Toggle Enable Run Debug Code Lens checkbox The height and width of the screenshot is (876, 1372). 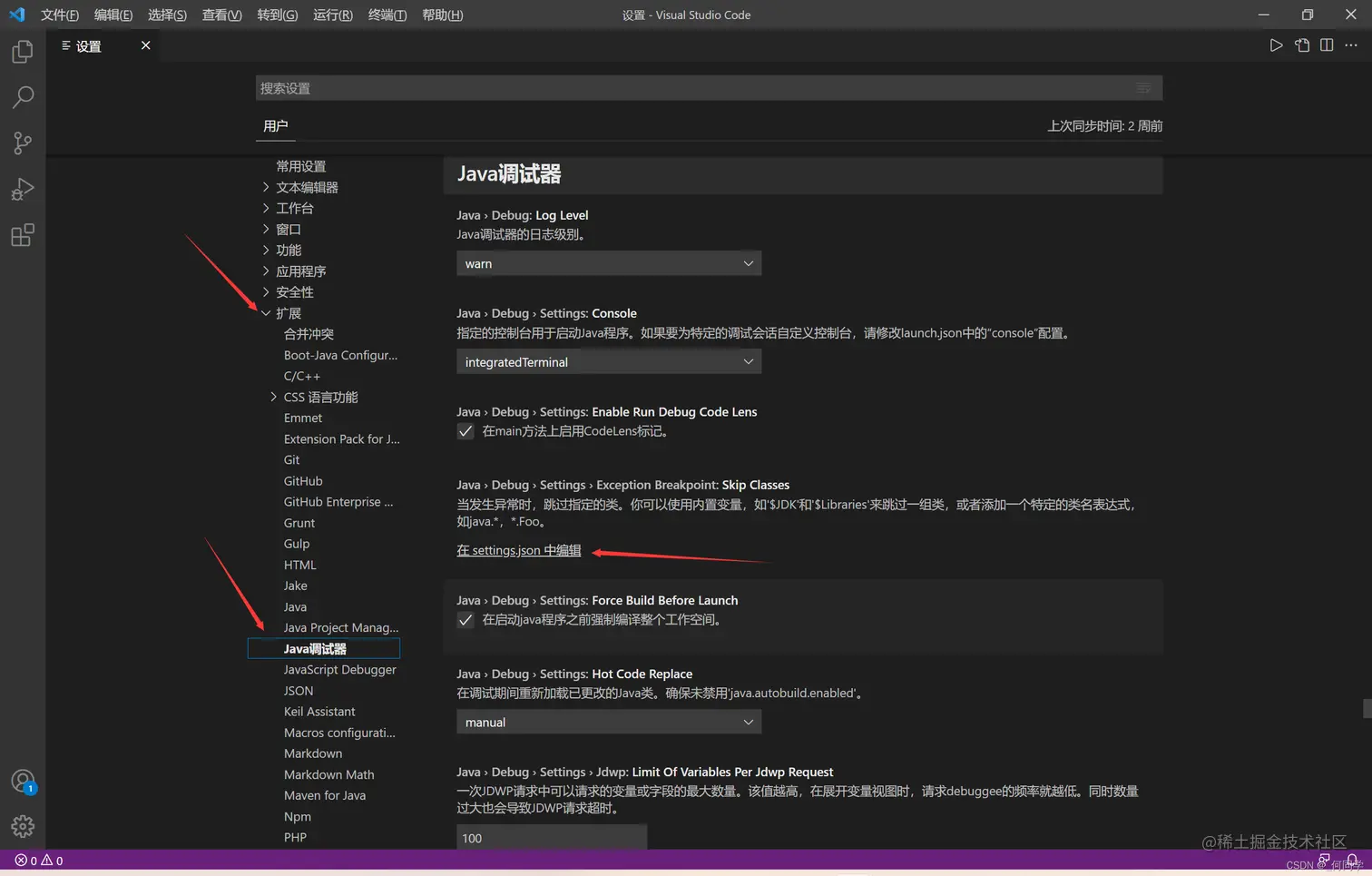point(465,431)
